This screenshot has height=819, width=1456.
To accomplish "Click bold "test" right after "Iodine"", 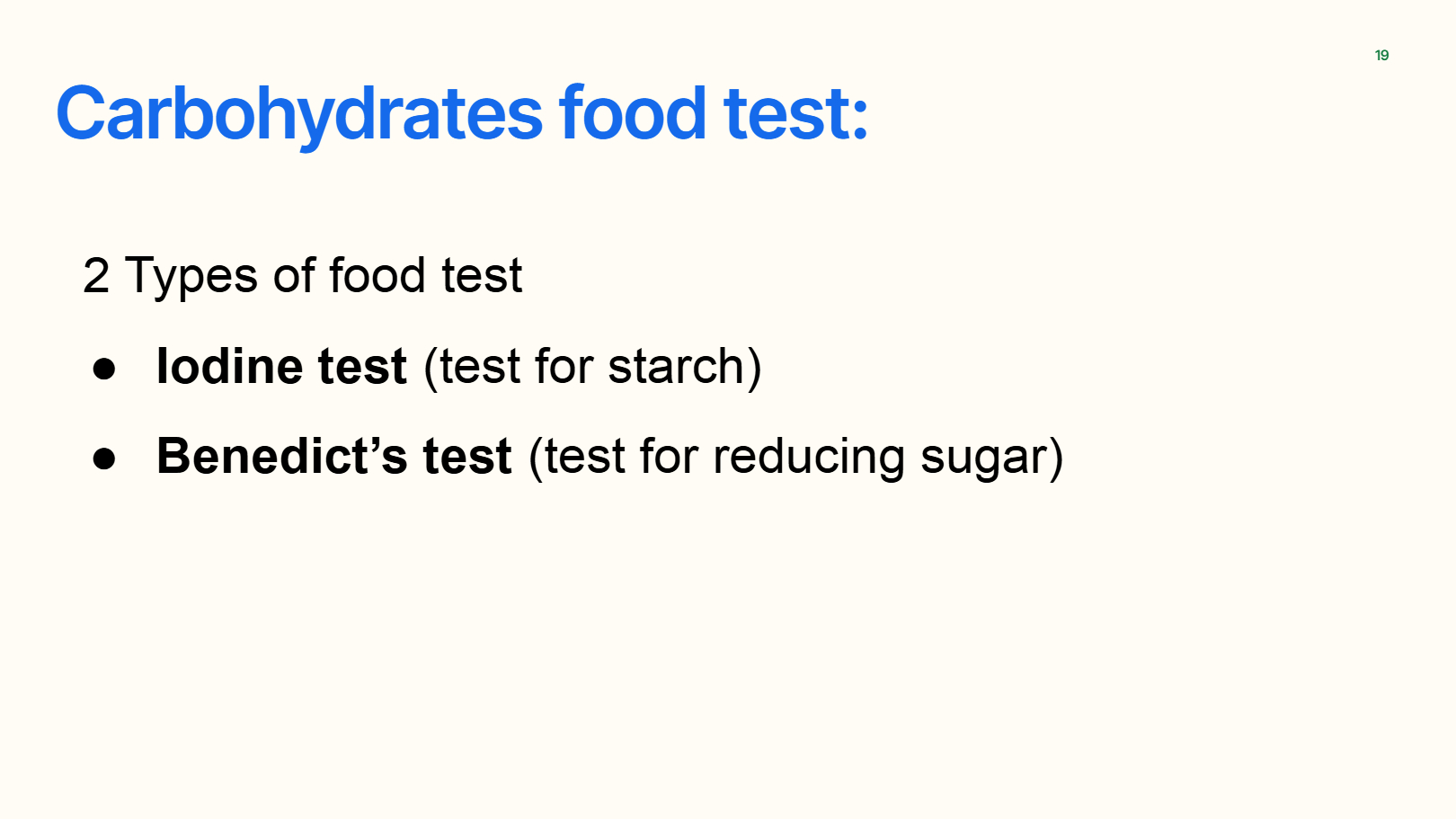I will [362, 367].
